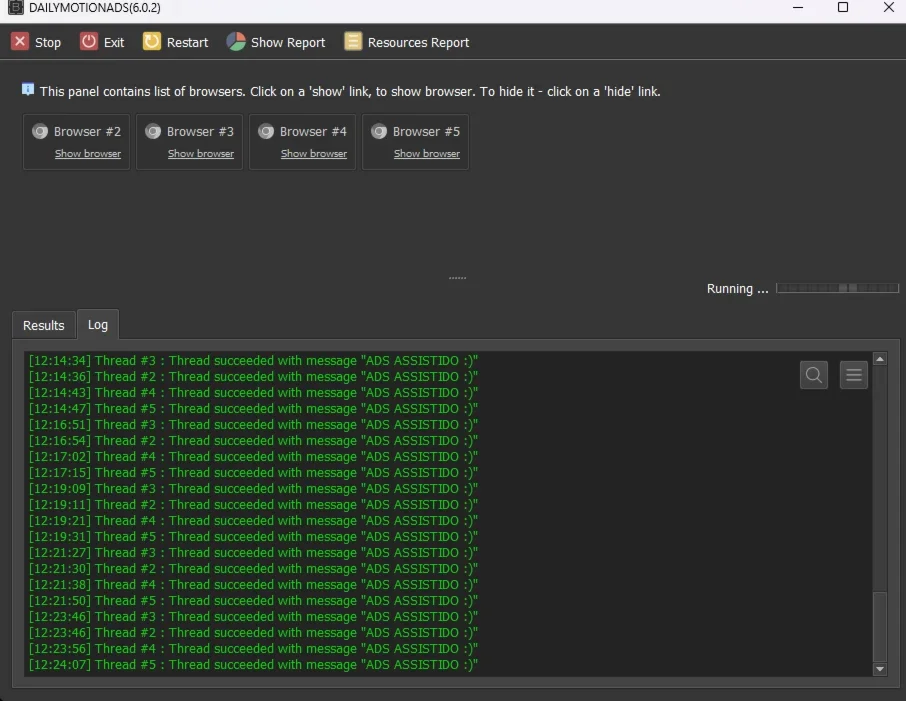Viewport: 906px width, 701px height.
Task: Click the yellow Restart icon
Action: (152, 42)
